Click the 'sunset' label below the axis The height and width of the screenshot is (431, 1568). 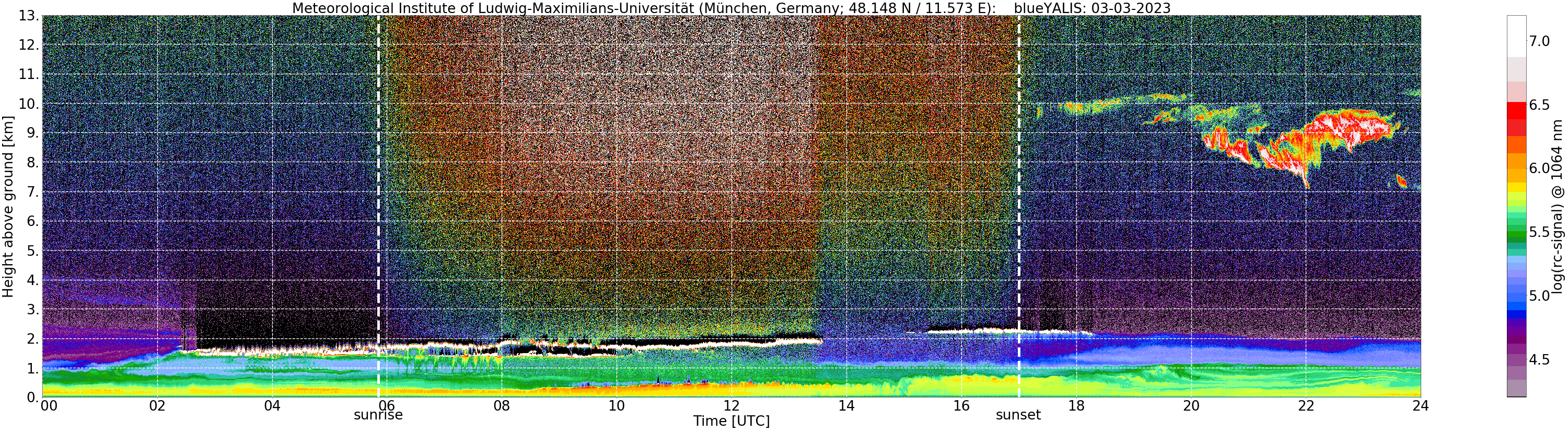(1018, 415)
